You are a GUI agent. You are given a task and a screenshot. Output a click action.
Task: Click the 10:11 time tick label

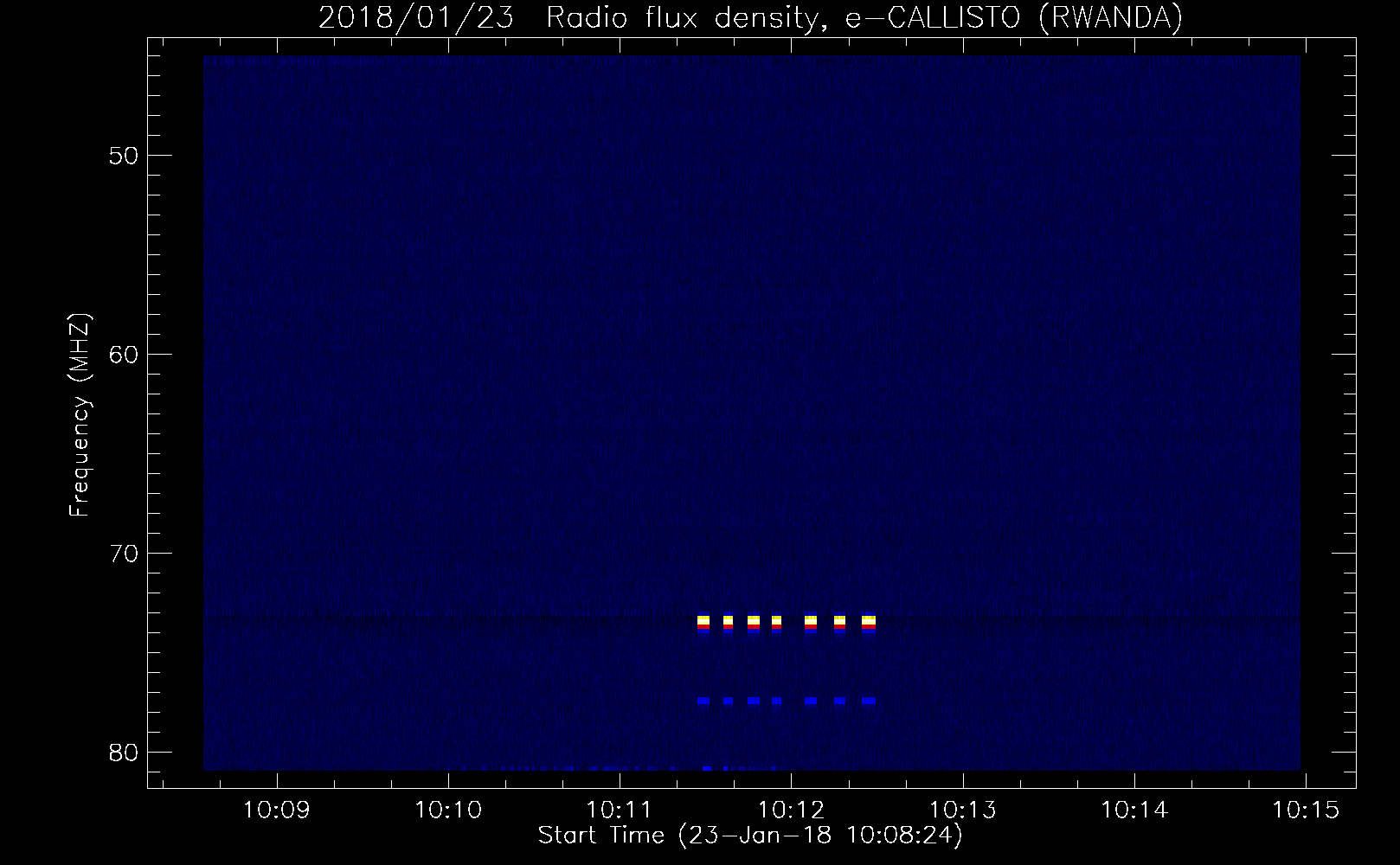620,811
